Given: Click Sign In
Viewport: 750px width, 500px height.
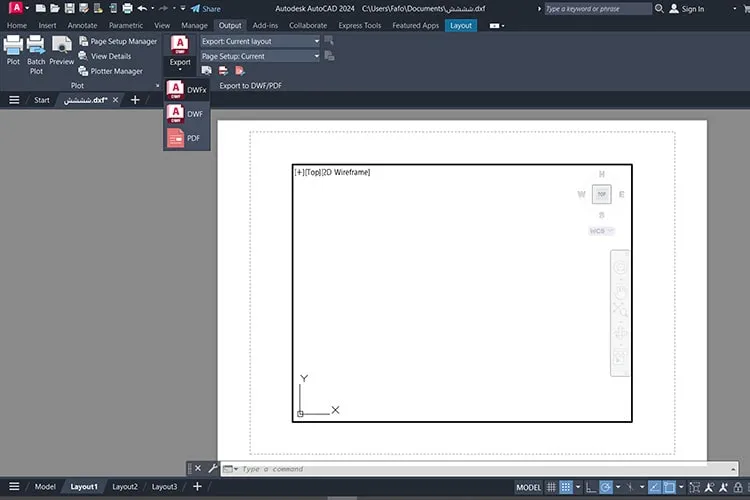Looking at the screenshot, I should [687, 9].
